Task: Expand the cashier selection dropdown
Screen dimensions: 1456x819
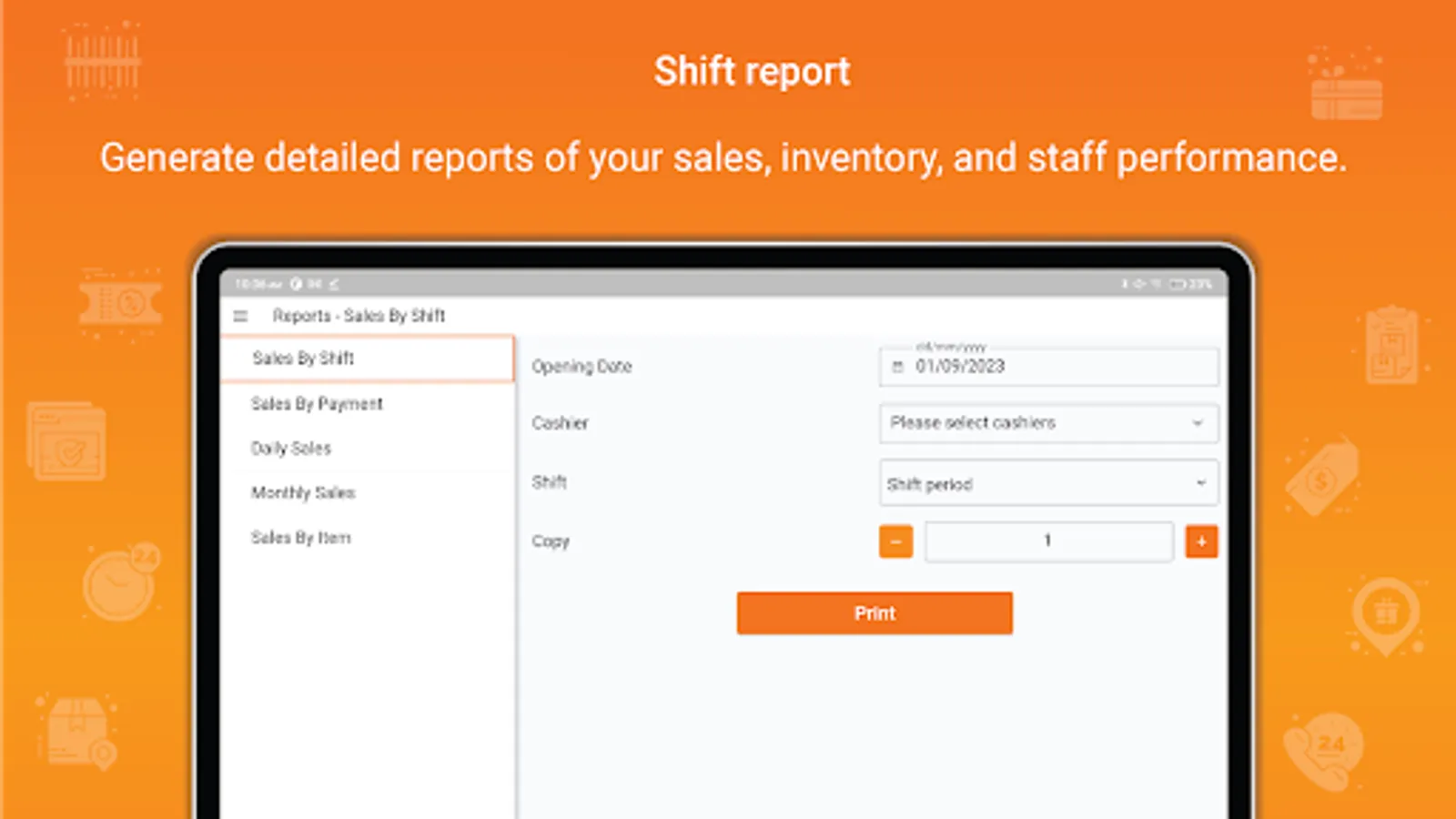Action: click(1048, 423)
